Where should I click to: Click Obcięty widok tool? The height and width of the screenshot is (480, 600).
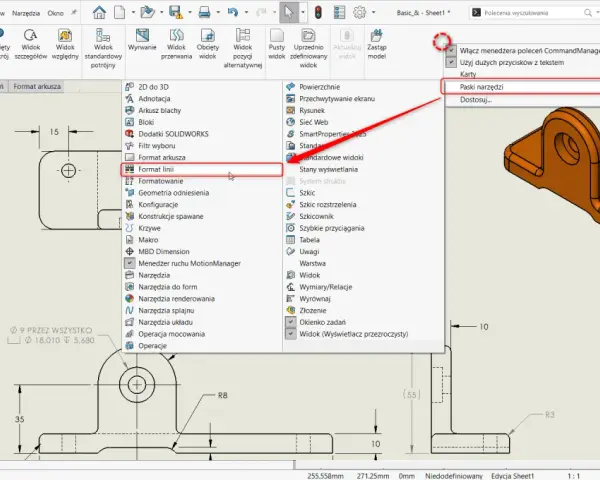(x=208, y=44)
